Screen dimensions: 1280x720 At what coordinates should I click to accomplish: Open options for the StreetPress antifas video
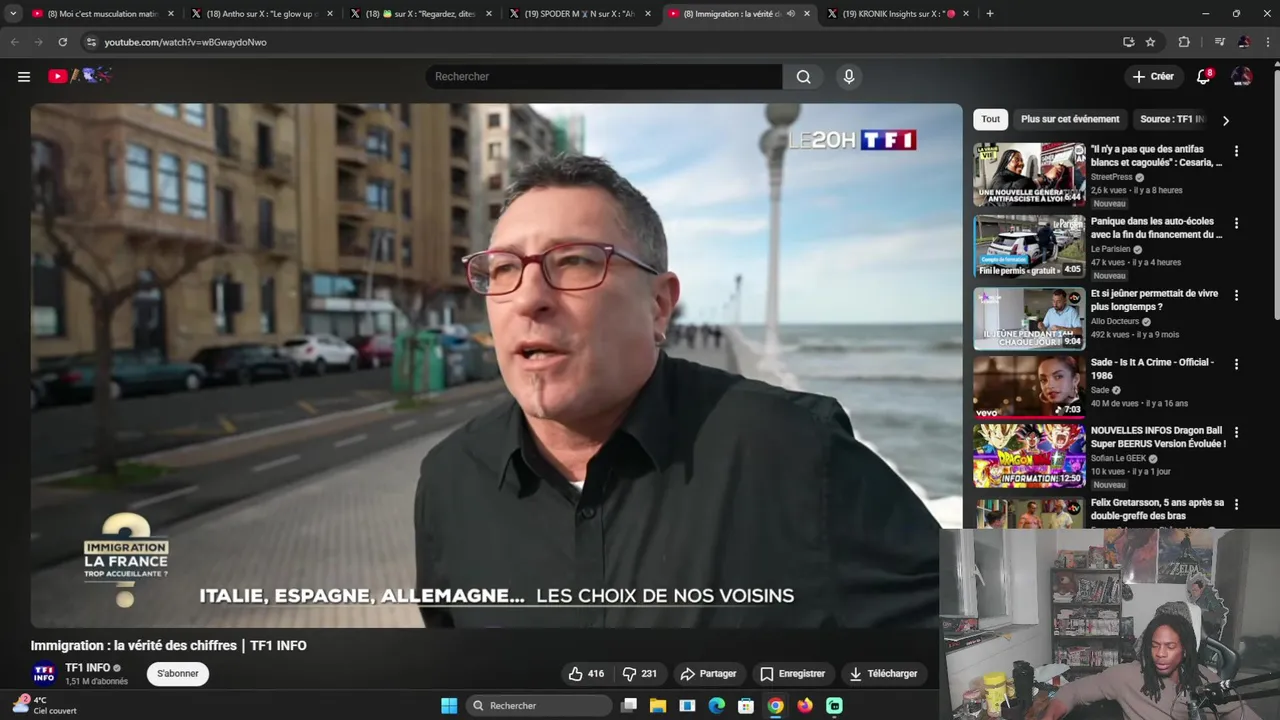click(x=1236, y=151)
